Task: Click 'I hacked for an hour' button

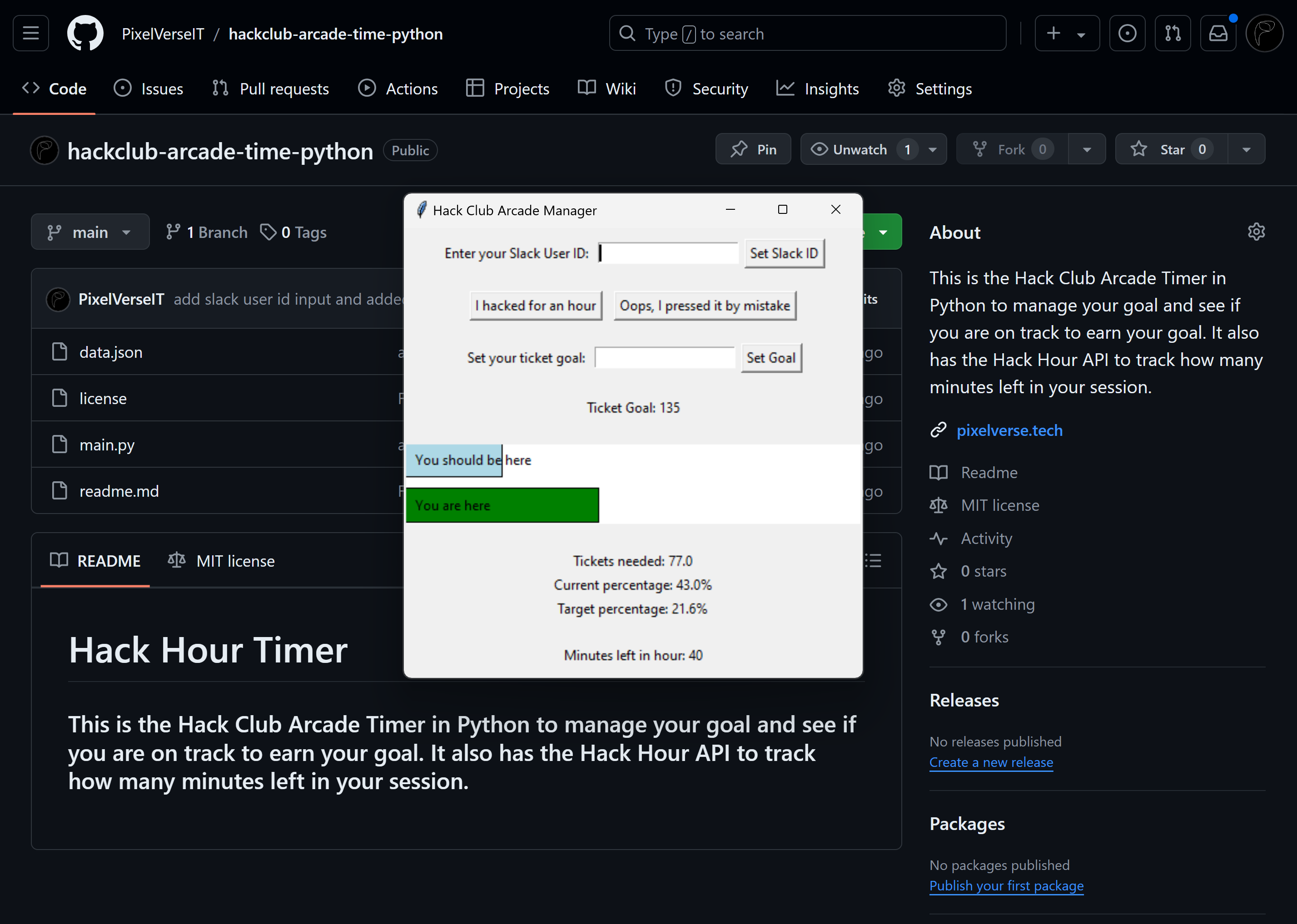Action: [x=536, y=306]
